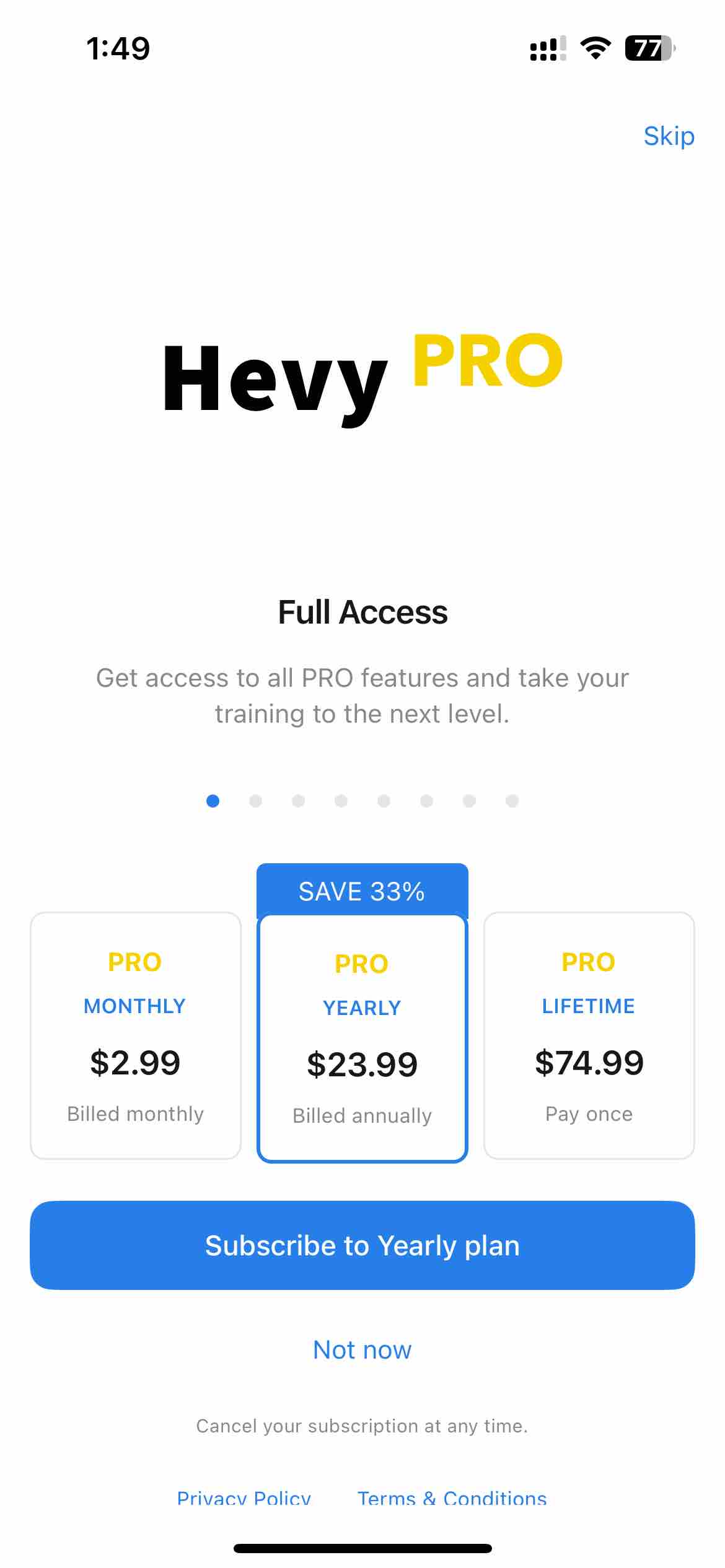Tap the Skip link
The image size is (725, 1568).
tap(669, 136)
